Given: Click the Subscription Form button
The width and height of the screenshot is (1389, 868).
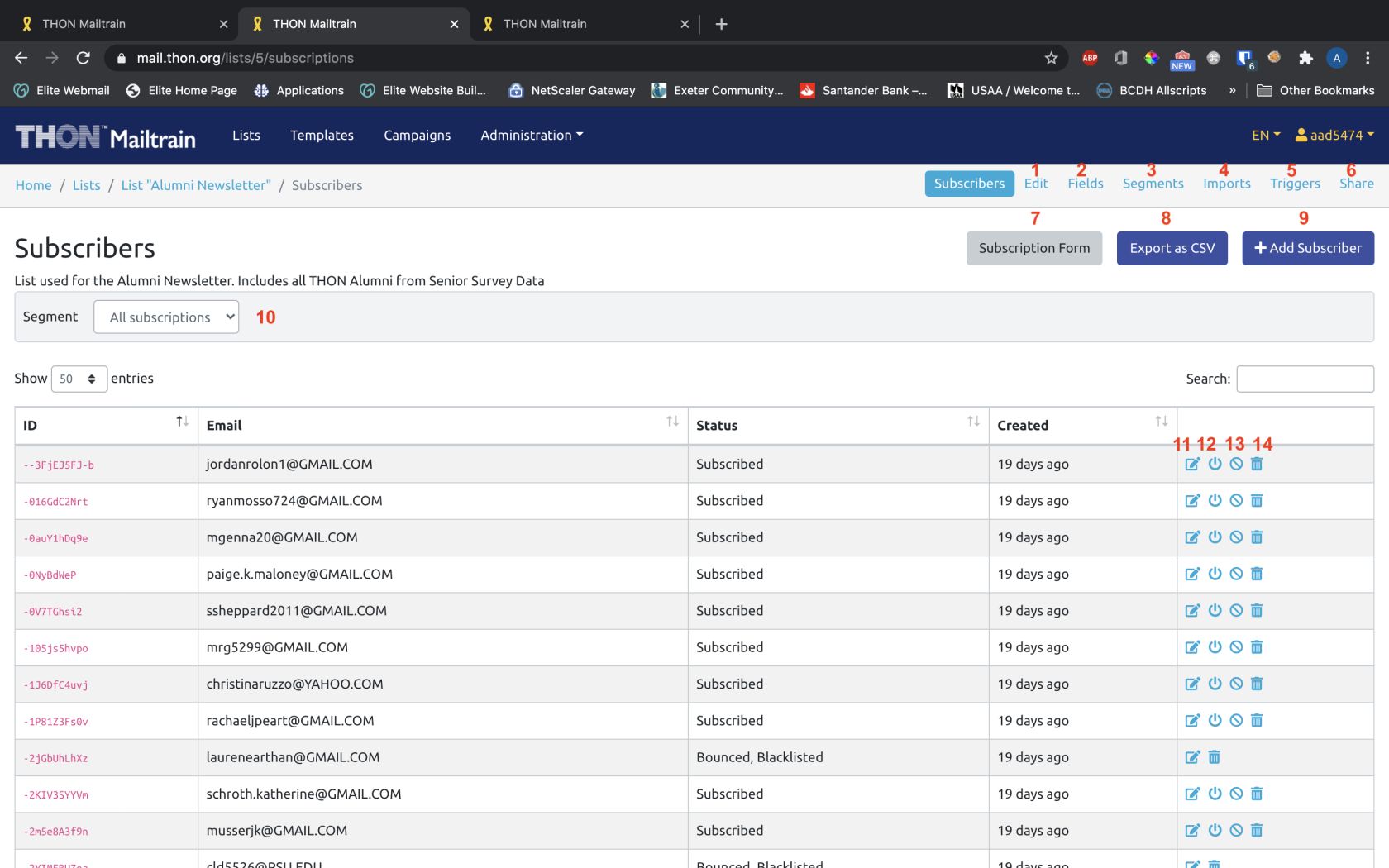Looking at the screenshot, I should pos(1033,248).
